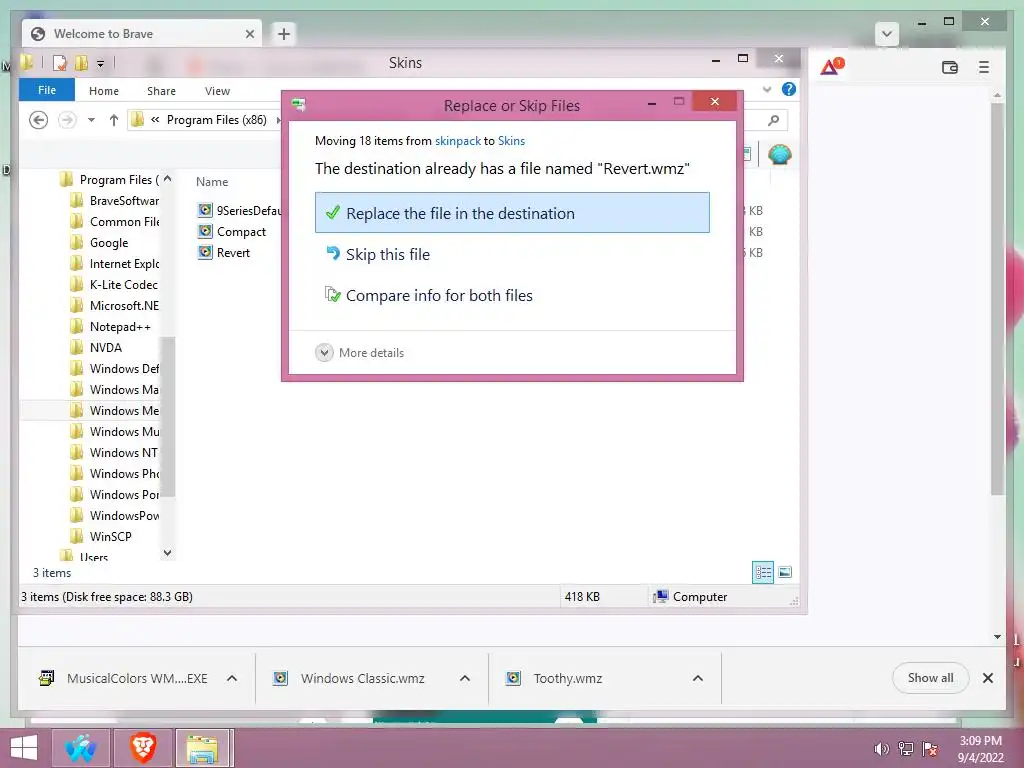This screenshot has width=1024, height=768.
Task: Open Brave from the taskbar
Action: (x=143, y=748)
